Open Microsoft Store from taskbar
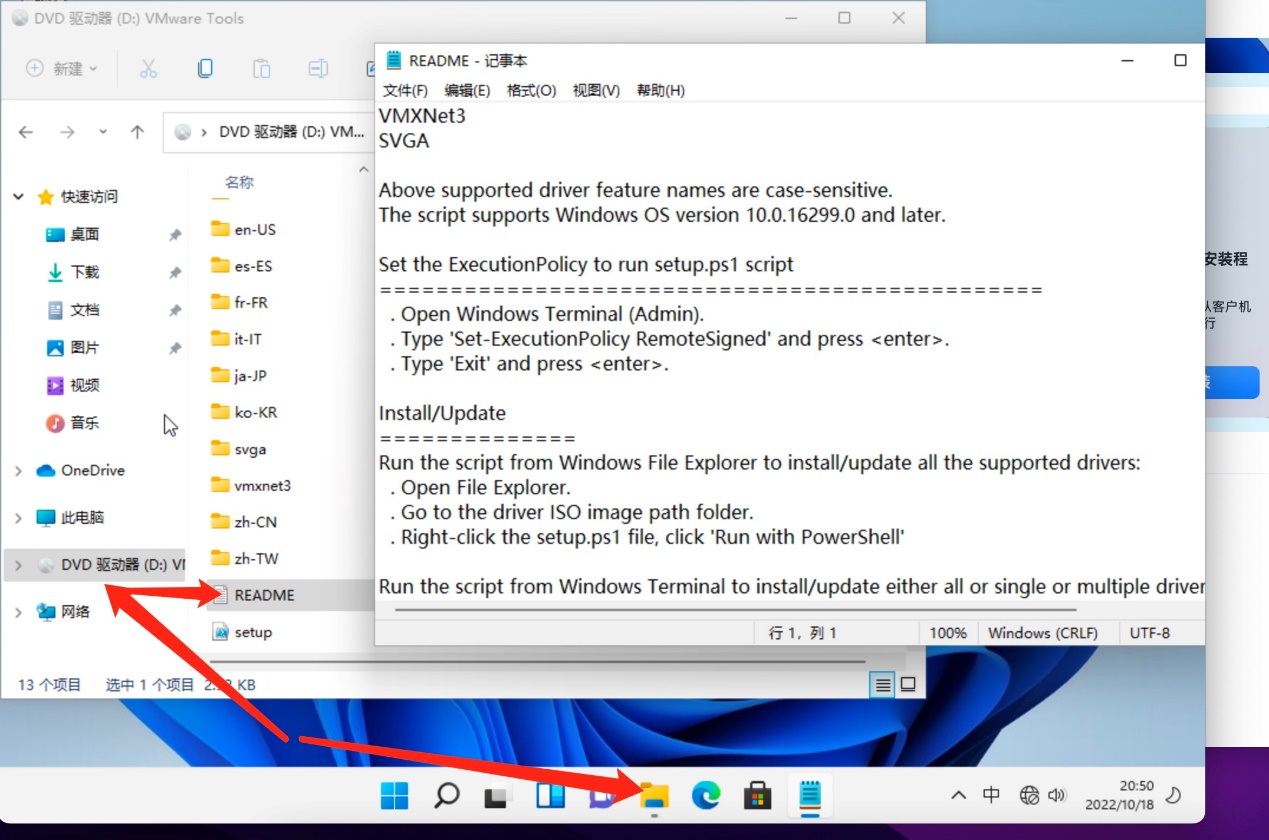The width and height of the screenshot is (1269, 840). click(x=758, y=796)
